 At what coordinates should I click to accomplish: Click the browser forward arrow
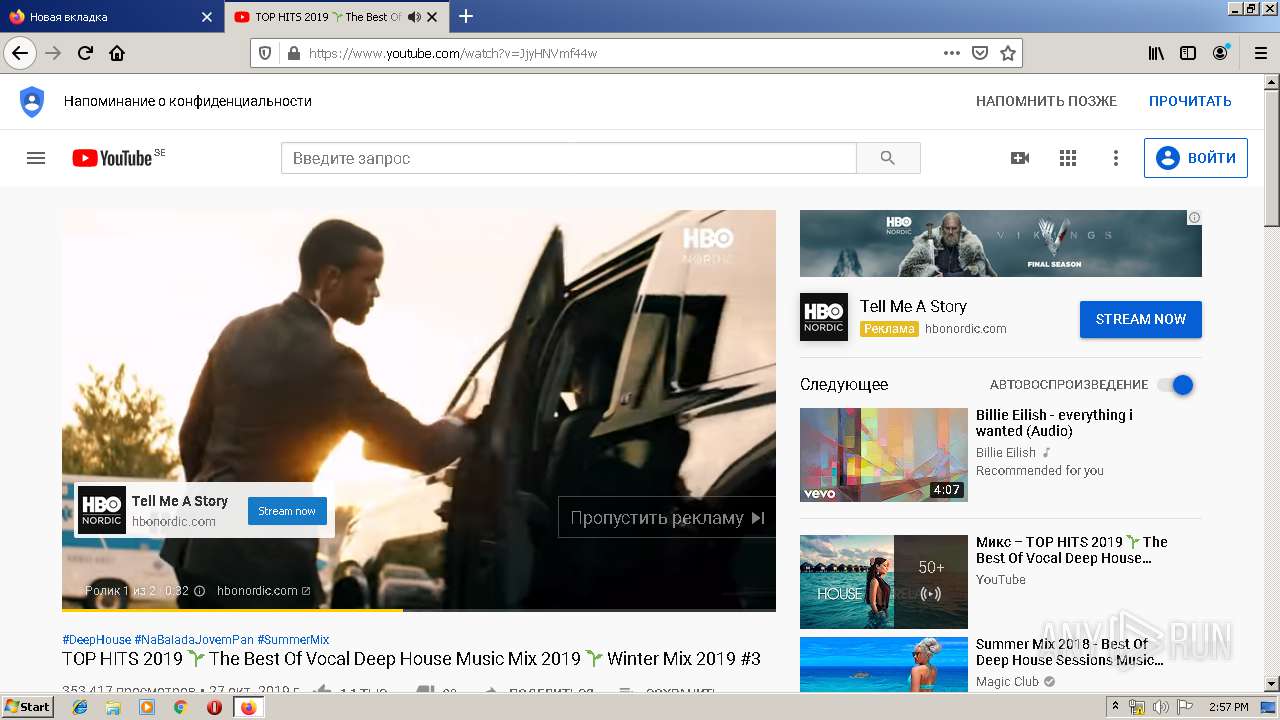click(x=53, y=53)
